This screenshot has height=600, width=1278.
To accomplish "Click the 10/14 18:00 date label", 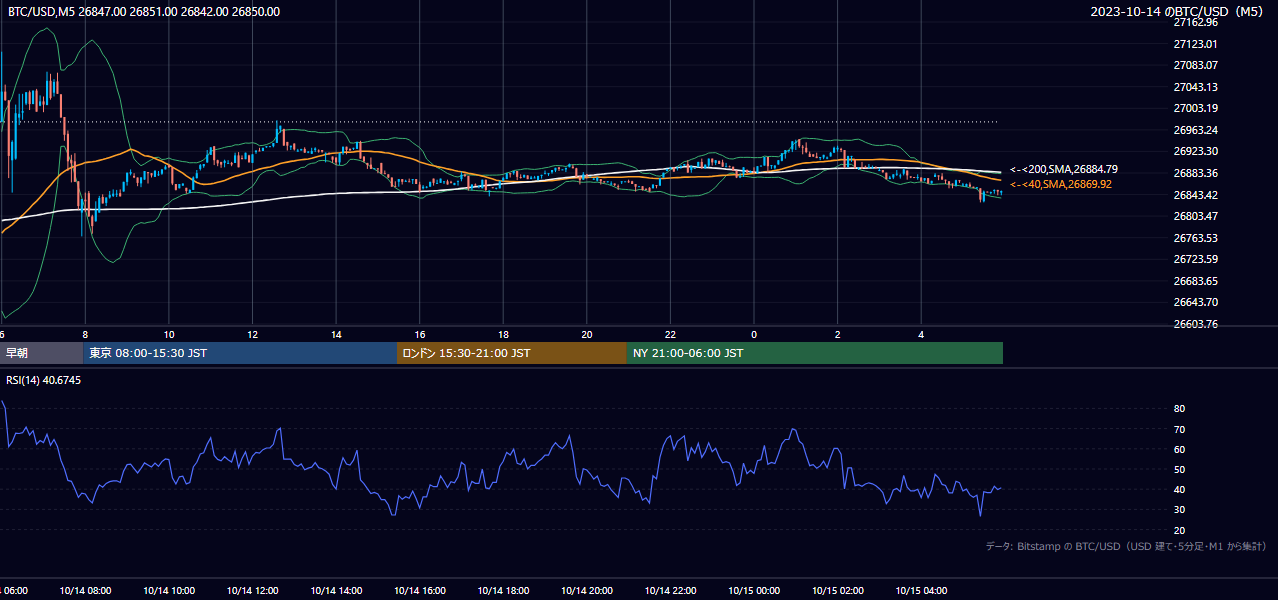I will (x=503, y=591).
